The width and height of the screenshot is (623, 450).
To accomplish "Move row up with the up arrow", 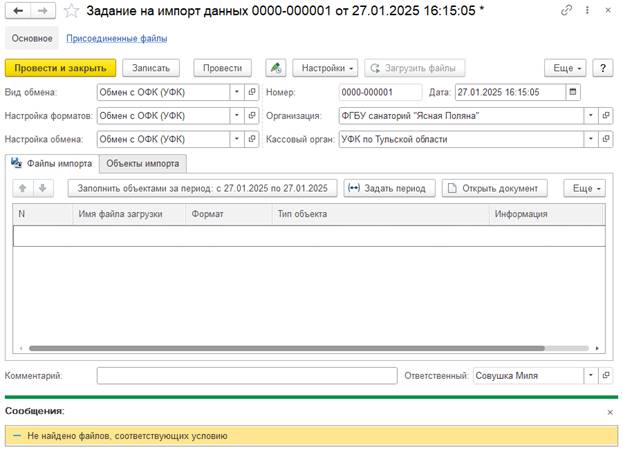I will click(x=23, y=188).
